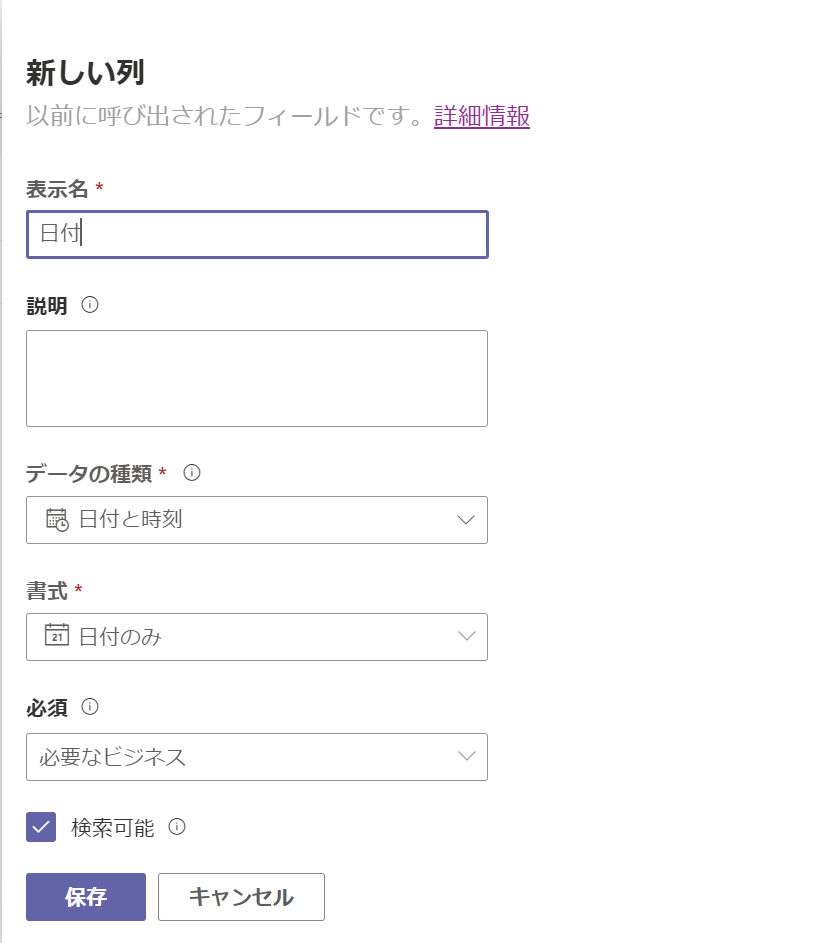Viewport: 820px width, 943px height.
Task: Click the info icon beside データの種類
Action: (x=192, y=472)
